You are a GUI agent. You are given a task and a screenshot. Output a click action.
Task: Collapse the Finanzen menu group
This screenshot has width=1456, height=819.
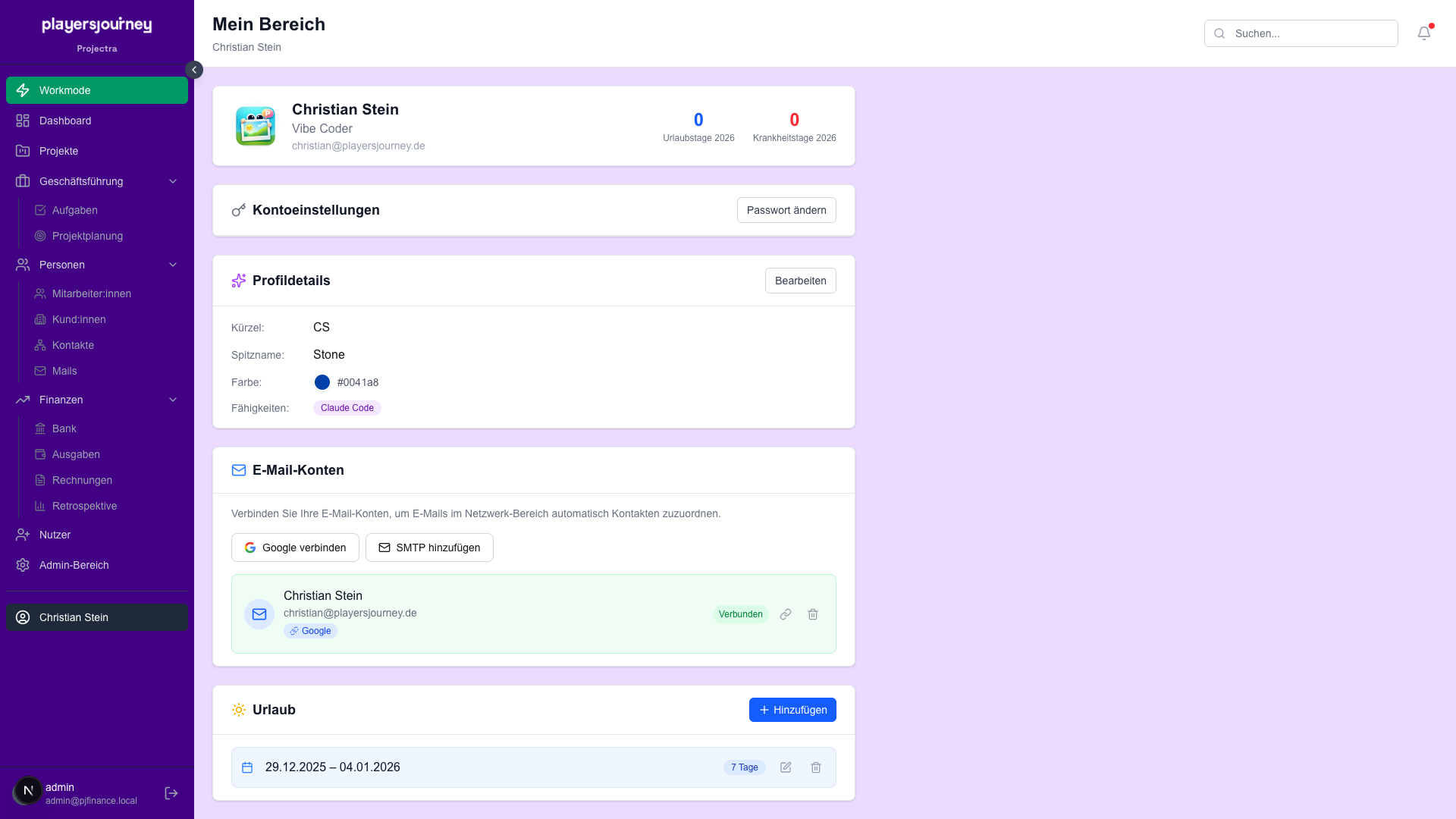[173, 400]
